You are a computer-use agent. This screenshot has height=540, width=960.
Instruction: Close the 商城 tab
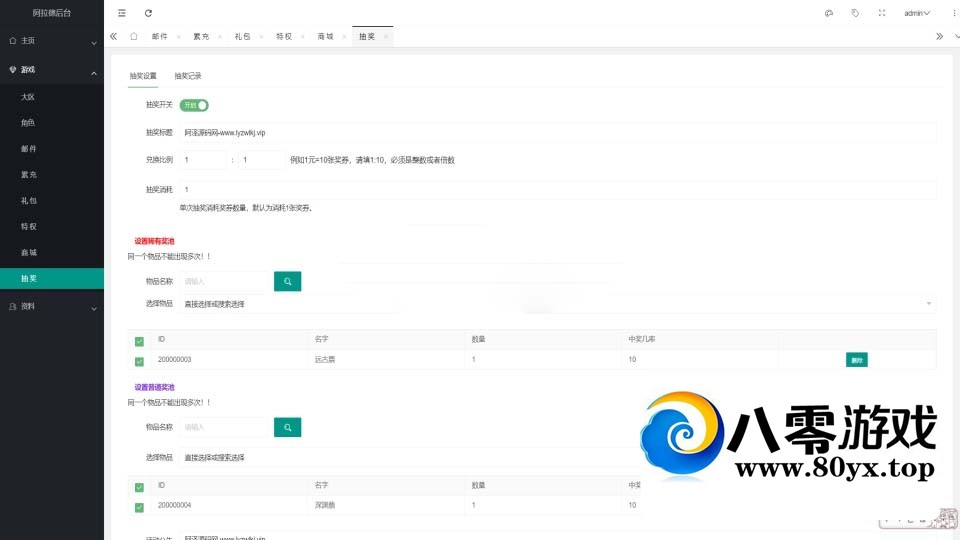[344, 37]
